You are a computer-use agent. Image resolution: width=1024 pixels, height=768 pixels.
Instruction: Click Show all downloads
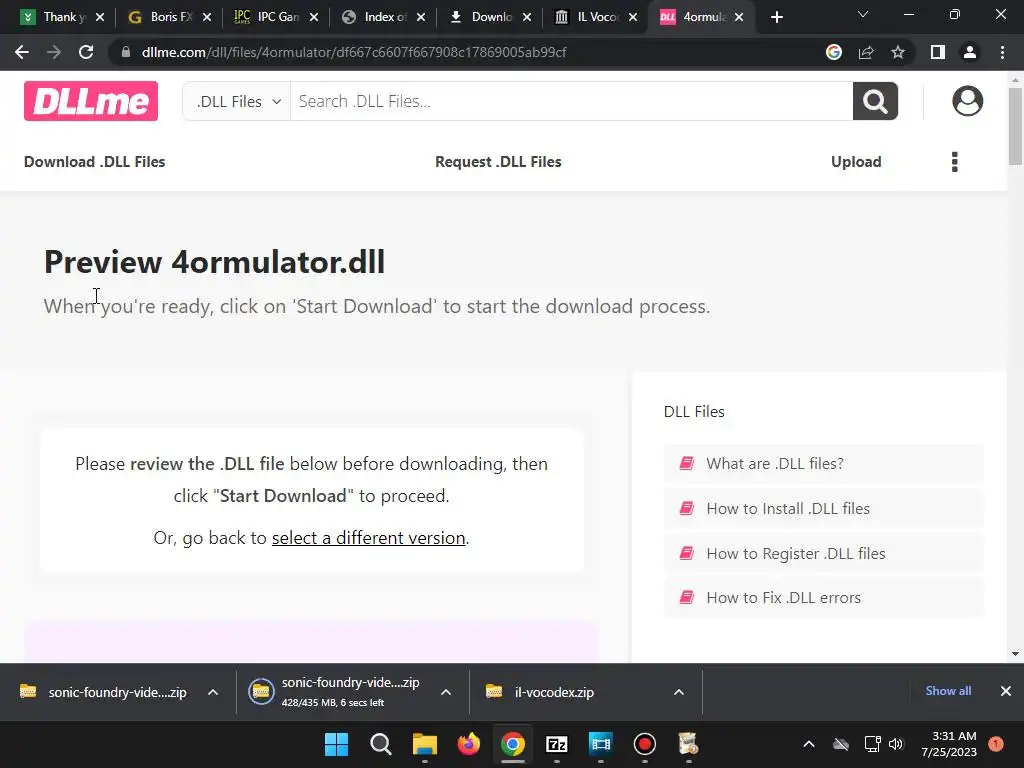(948, 691)
